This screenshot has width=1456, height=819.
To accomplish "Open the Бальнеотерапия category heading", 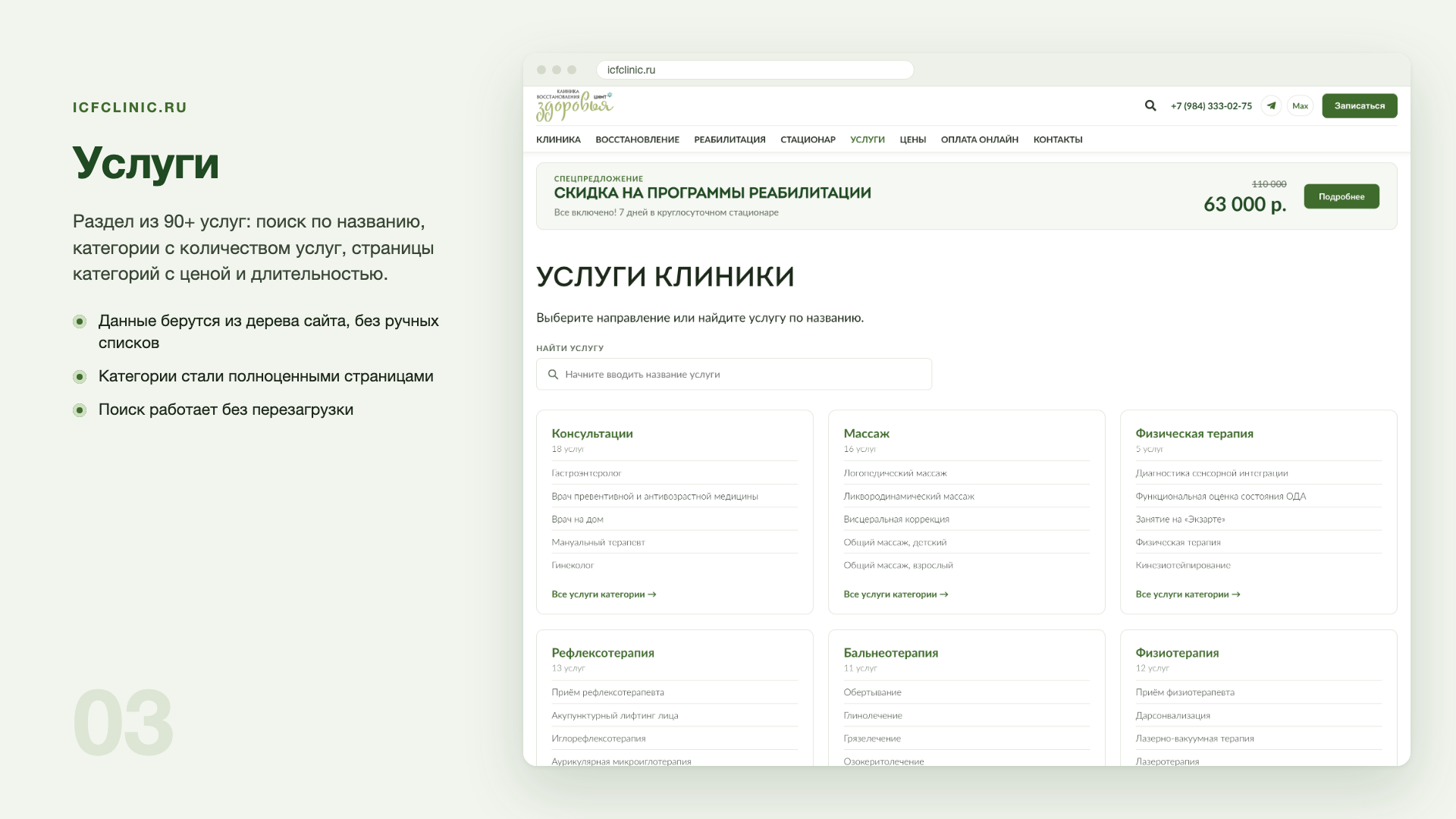I will 891,653.
